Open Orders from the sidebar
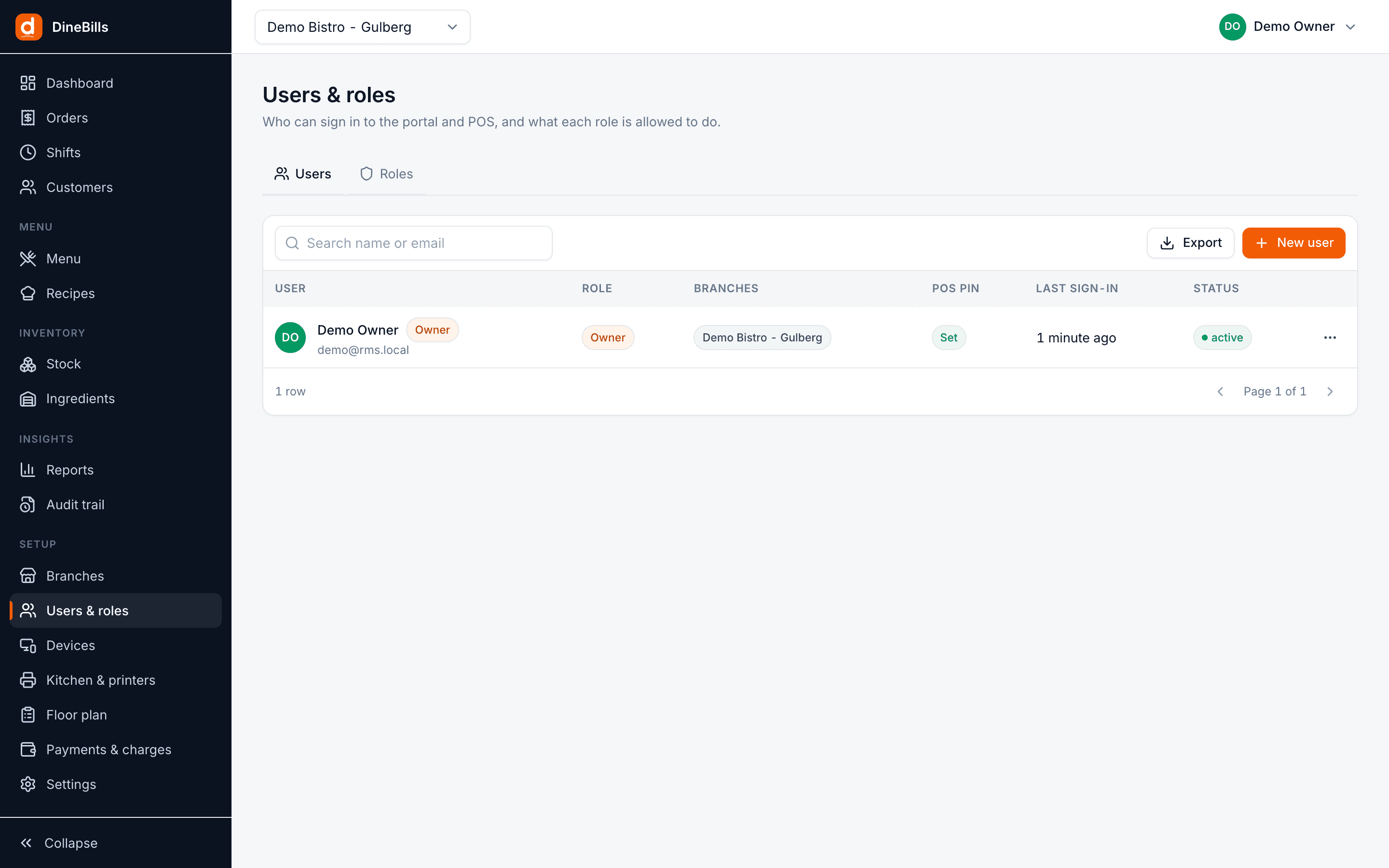 (115, 118)
